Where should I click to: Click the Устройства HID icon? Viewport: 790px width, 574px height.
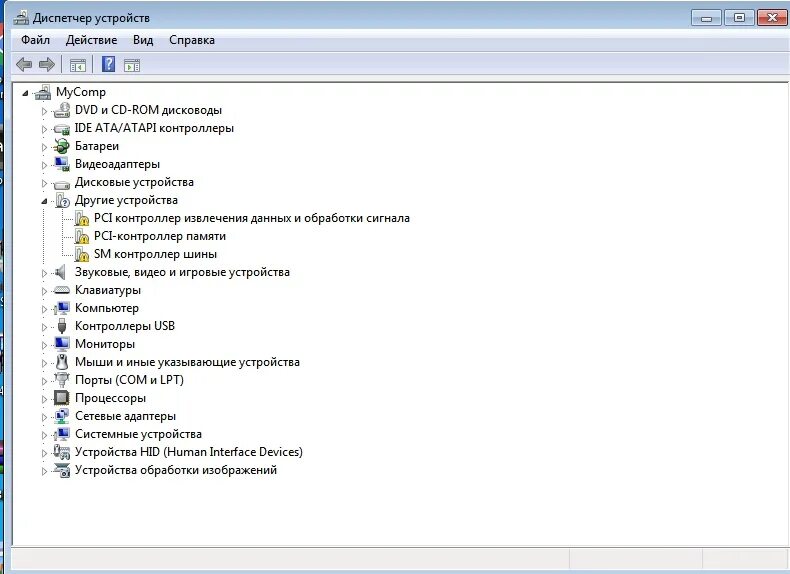click(x=61, y=452)
